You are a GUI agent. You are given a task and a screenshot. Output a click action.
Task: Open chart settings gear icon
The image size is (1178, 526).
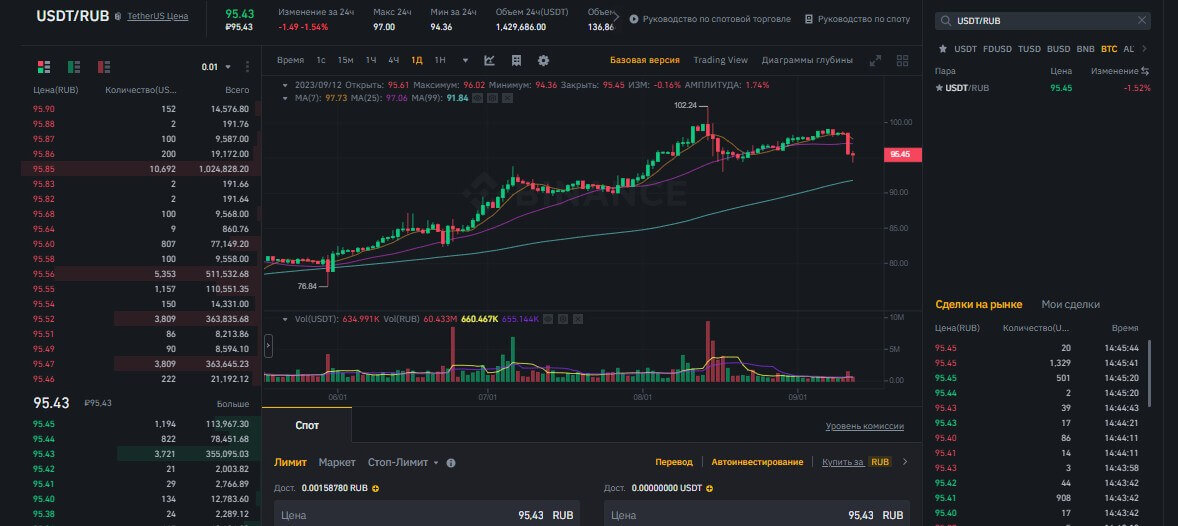543,60
